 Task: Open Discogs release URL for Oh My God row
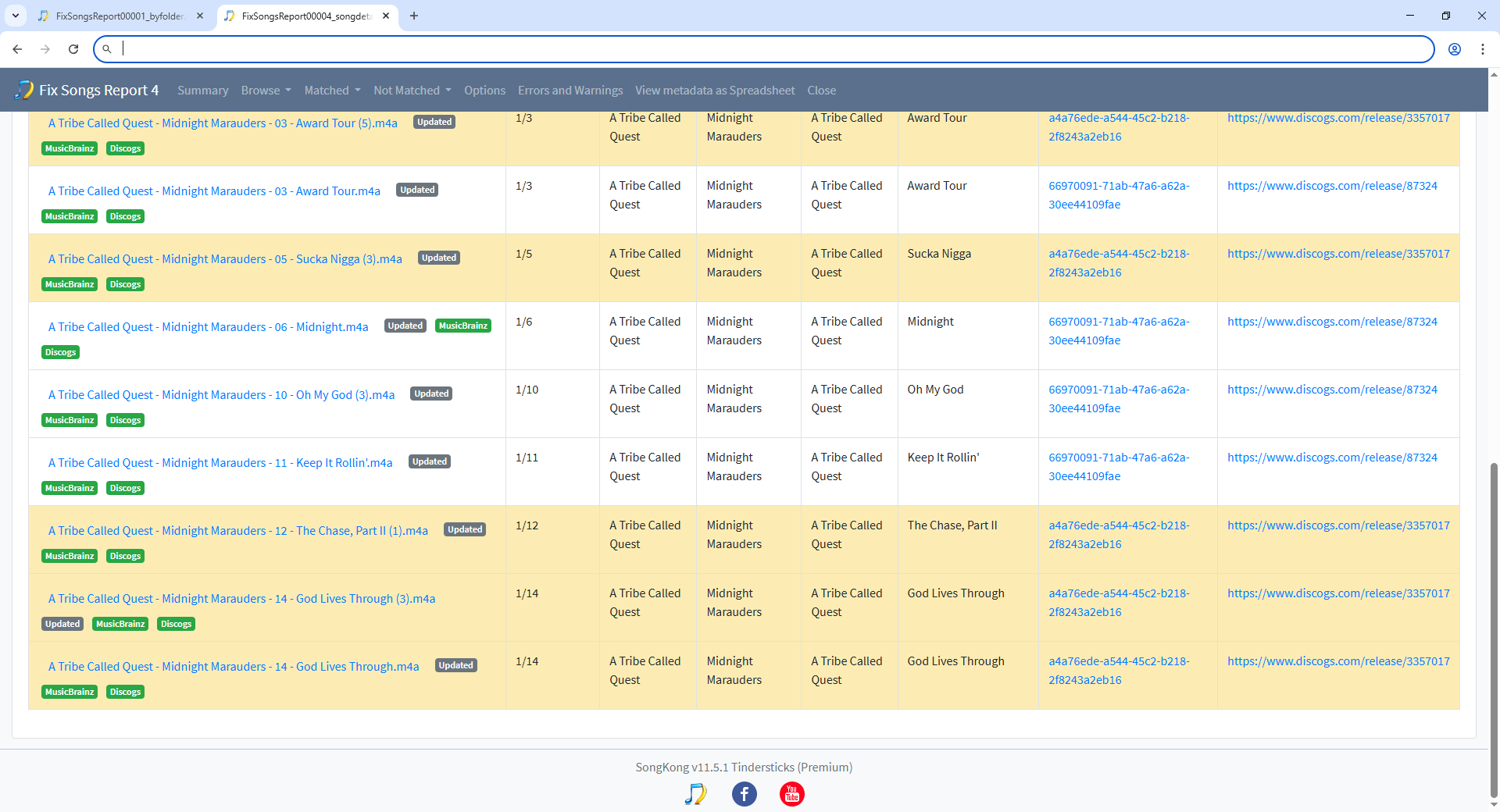click(1332, 389)
